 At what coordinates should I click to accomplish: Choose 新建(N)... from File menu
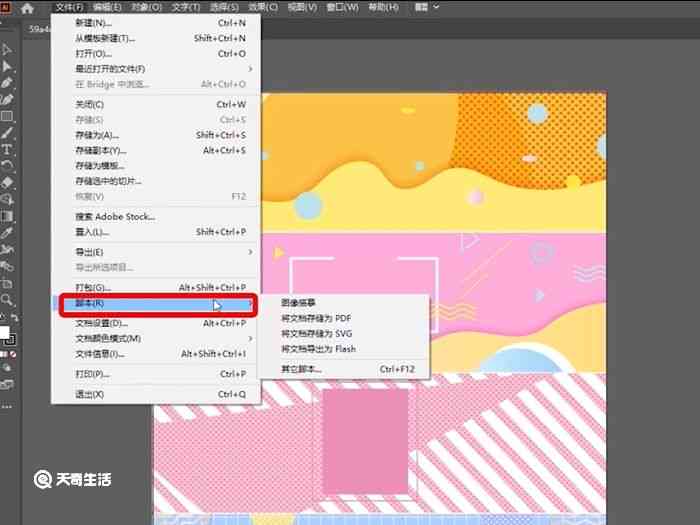point(156,23)
